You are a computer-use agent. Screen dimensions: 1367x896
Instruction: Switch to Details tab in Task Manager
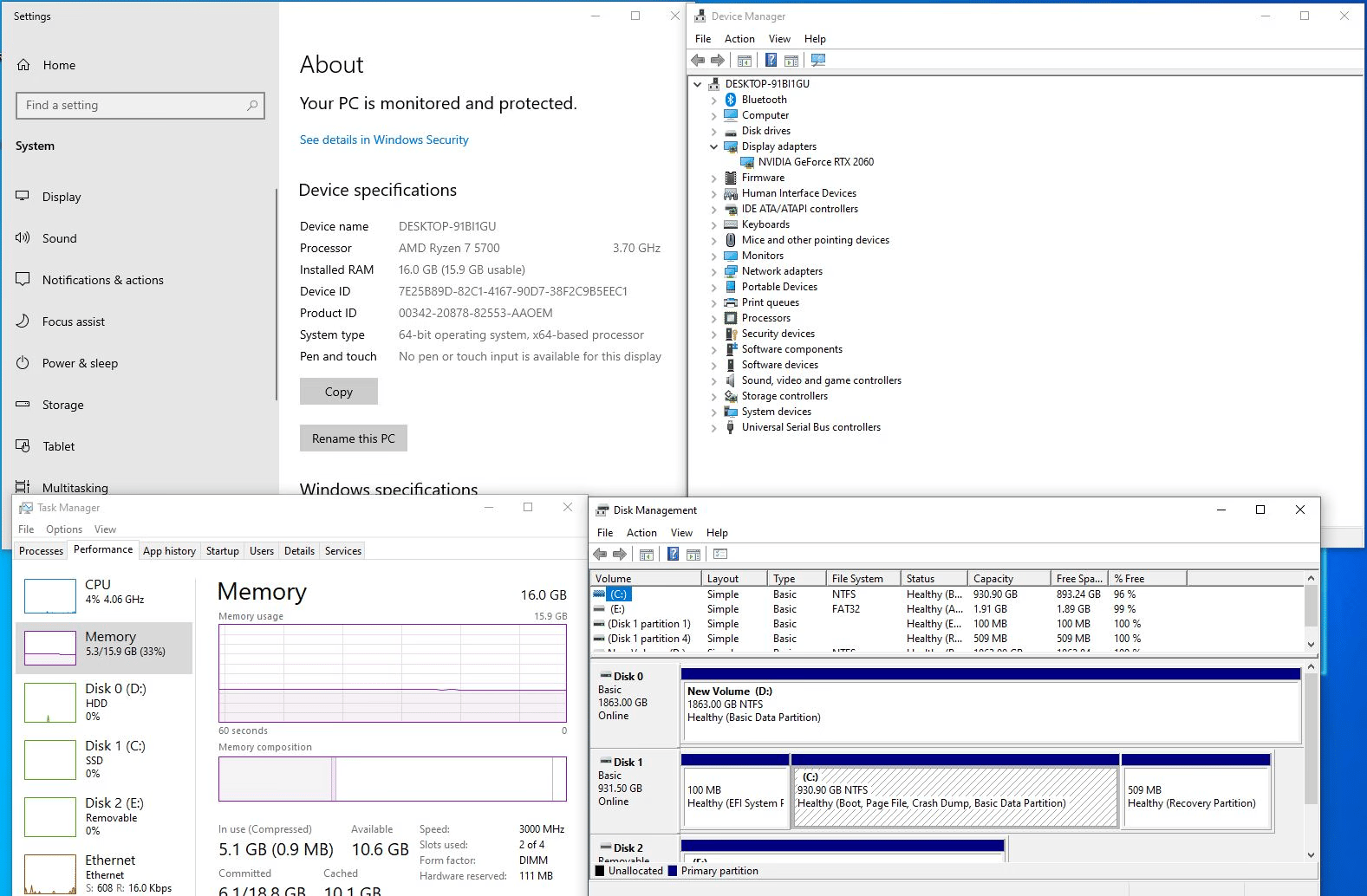pos(299,551)
